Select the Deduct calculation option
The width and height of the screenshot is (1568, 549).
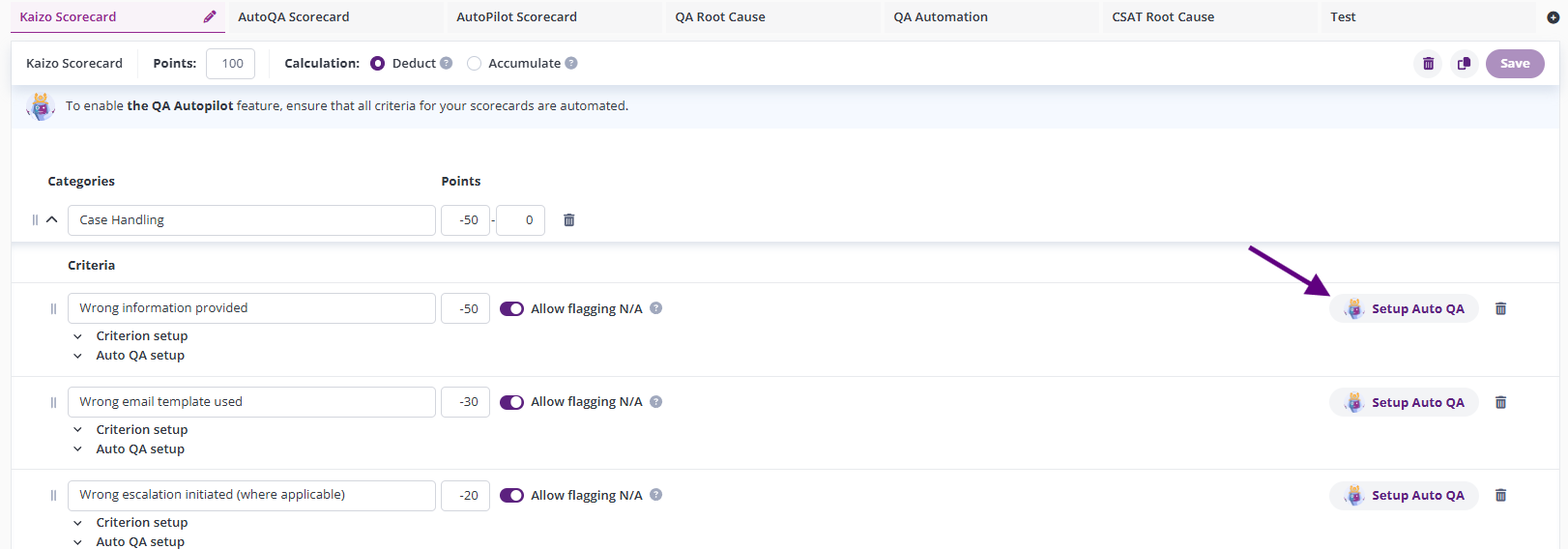(x=378, y=63)
